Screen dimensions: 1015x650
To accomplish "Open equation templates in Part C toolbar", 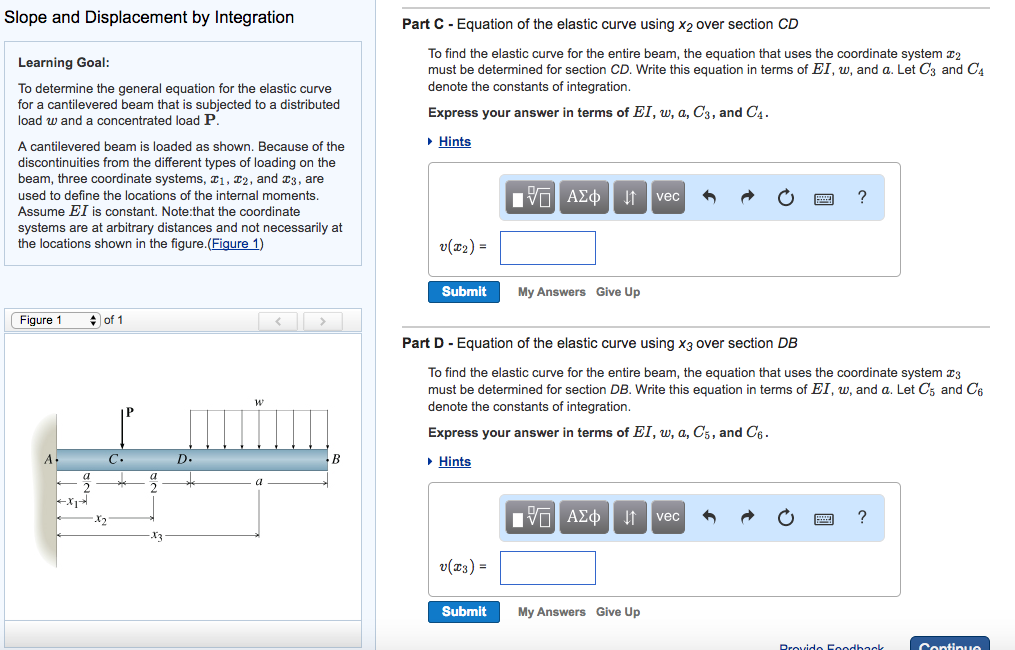I will click(530, 197).
